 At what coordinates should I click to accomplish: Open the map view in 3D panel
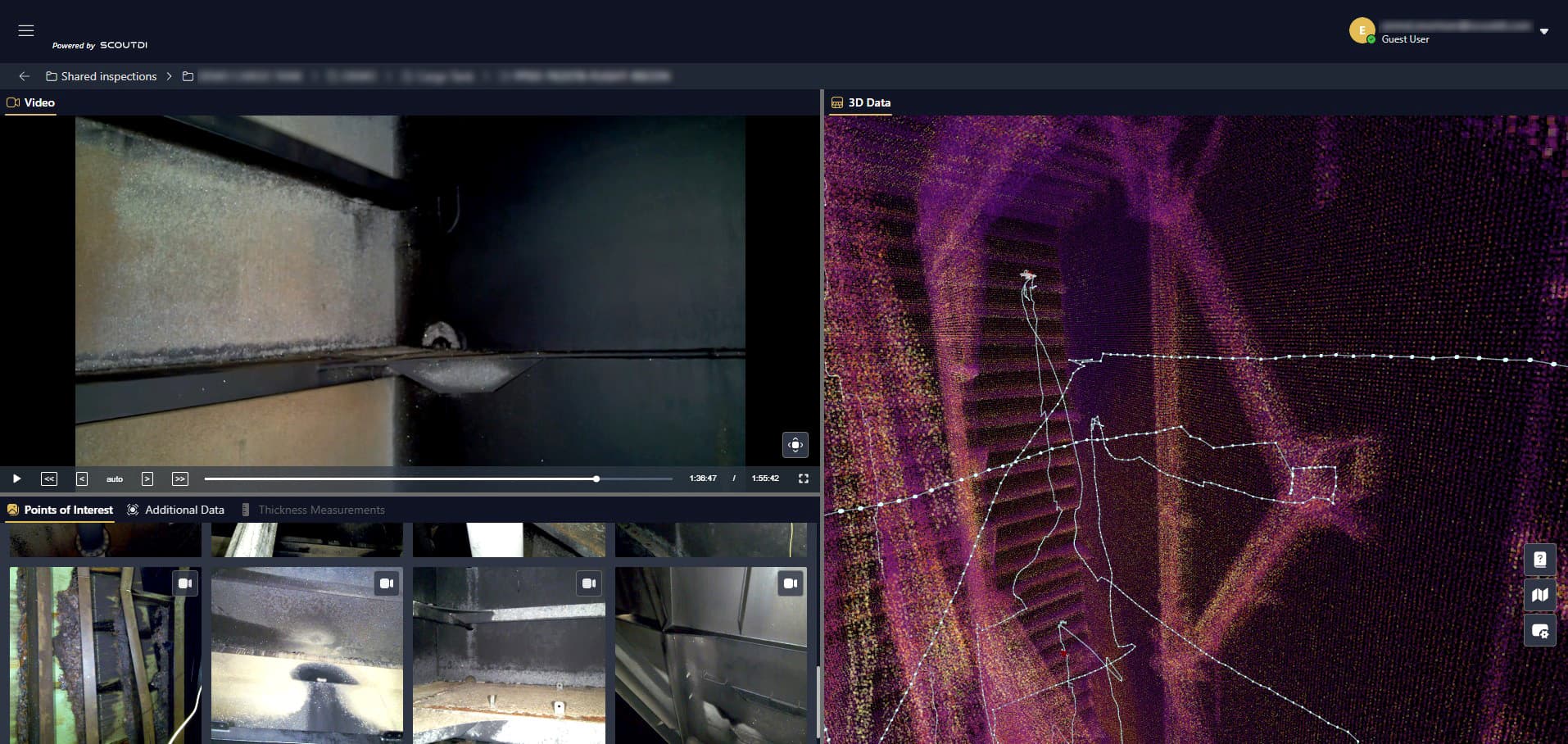(x=1540, y=595)
